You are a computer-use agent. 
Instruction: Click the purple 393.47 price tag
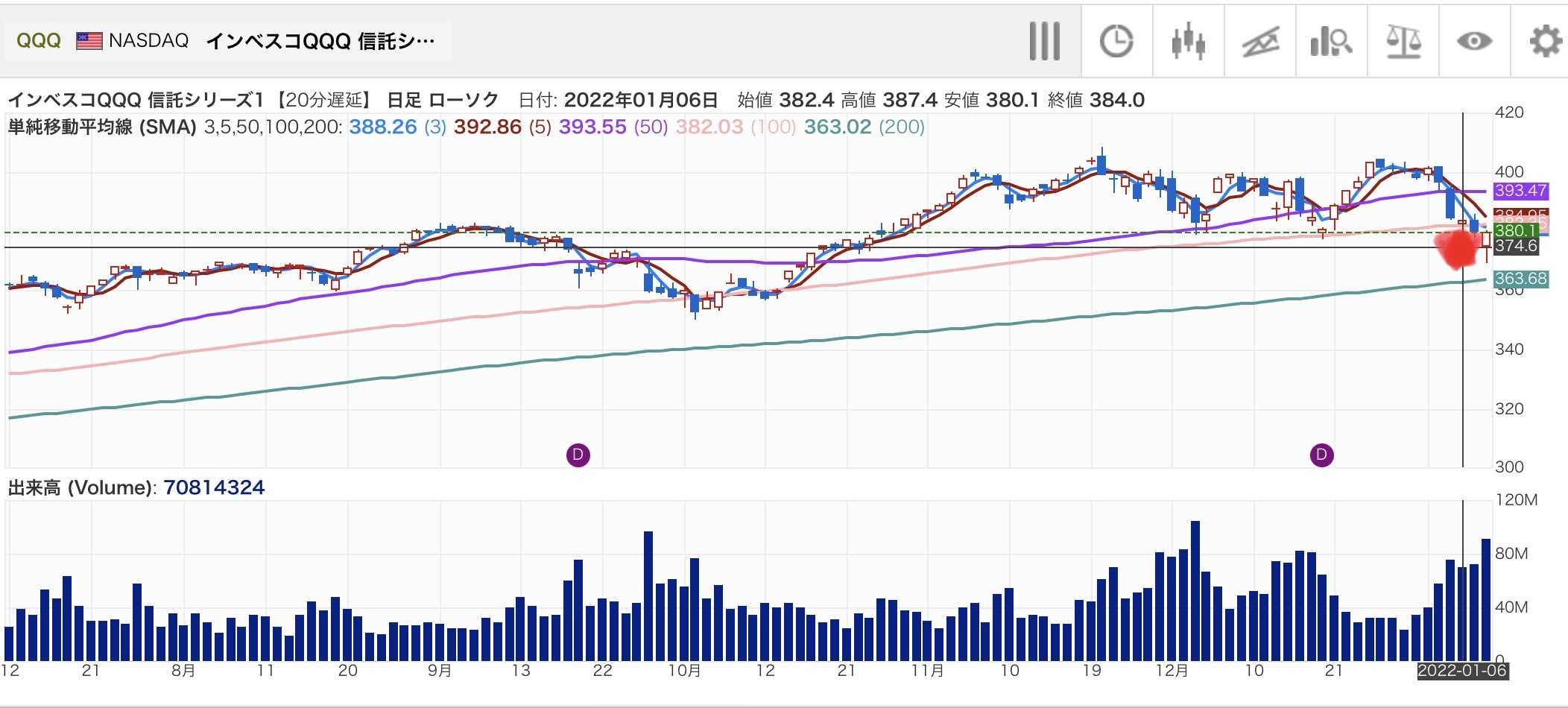1520,191
